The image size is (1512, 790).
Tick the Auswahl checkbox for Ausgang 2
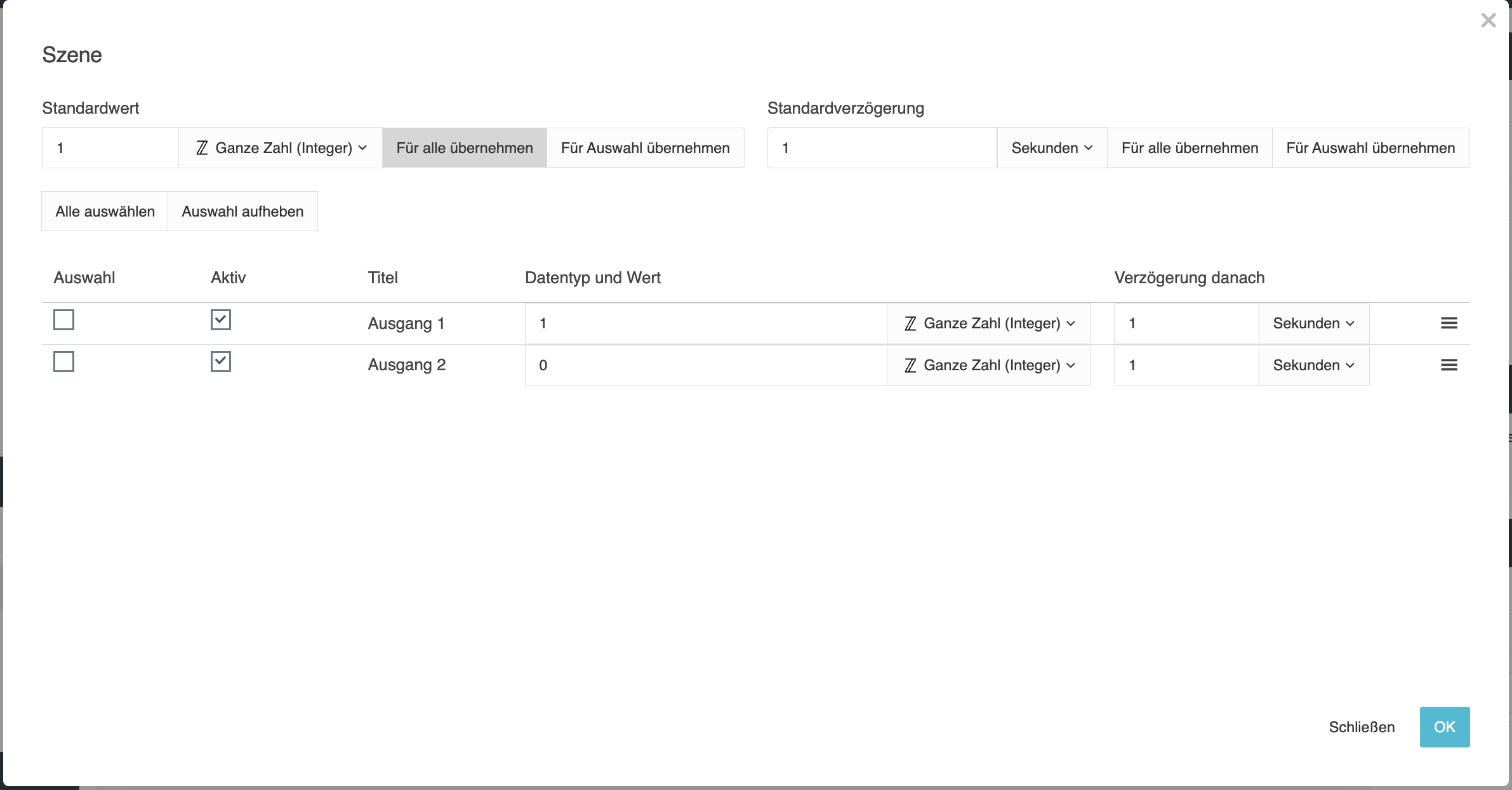coord(63,361)
